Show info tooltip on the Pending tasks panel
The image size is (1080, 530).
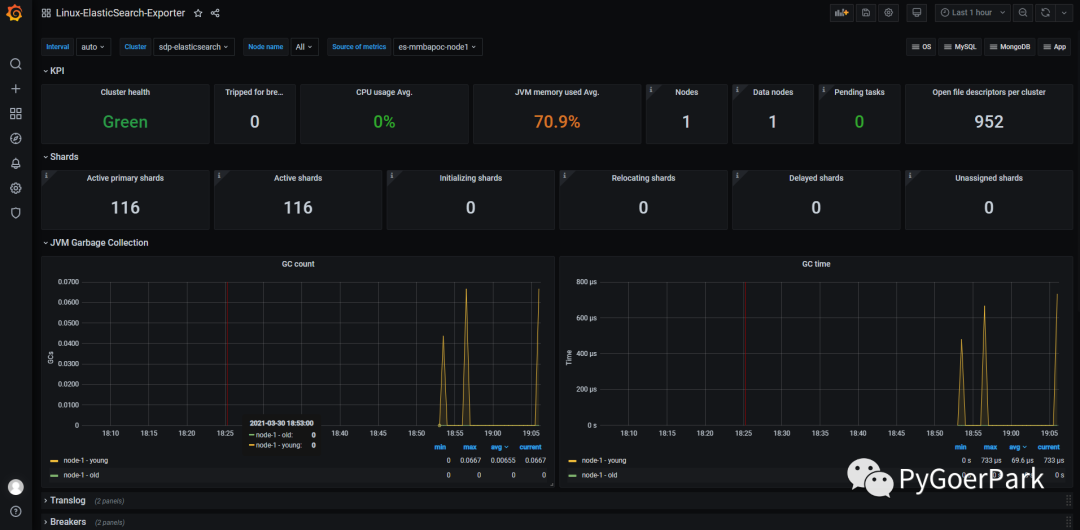pos(824,89)
